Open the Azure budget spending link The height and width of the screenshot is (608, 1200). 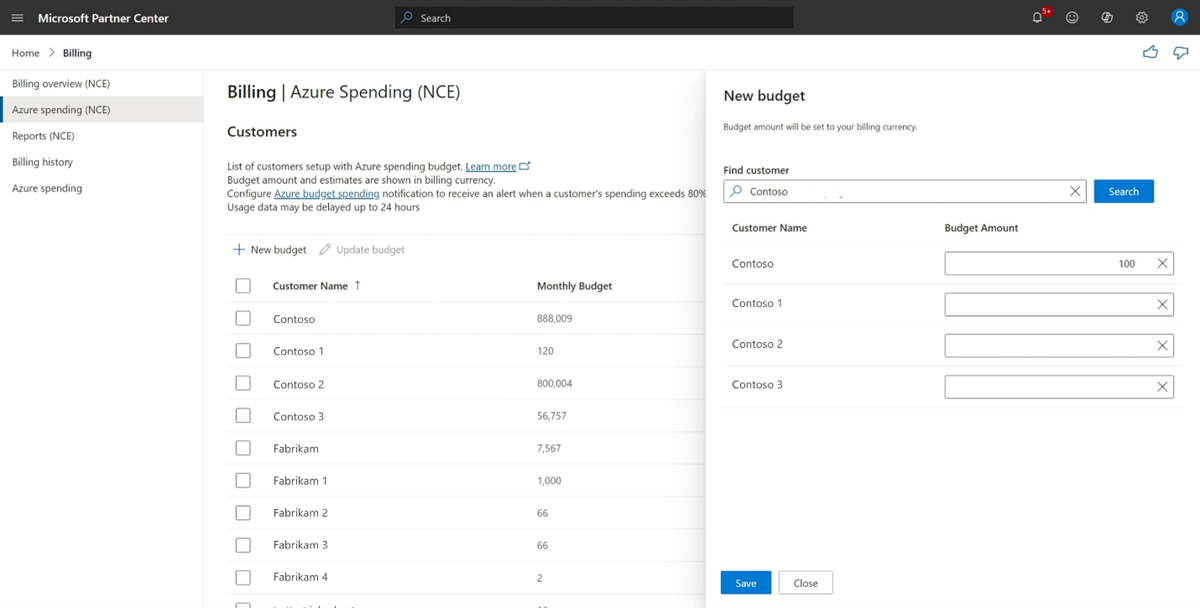[x=327, y=193]
